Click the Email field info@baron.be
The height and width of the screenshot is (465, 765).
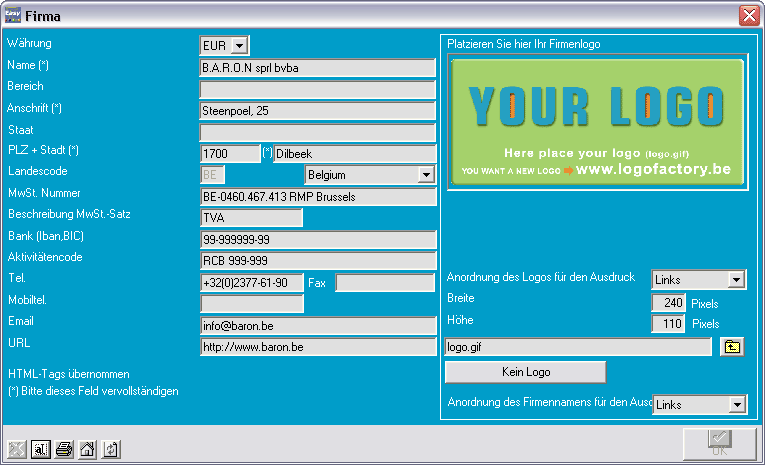tap(318, 325)
